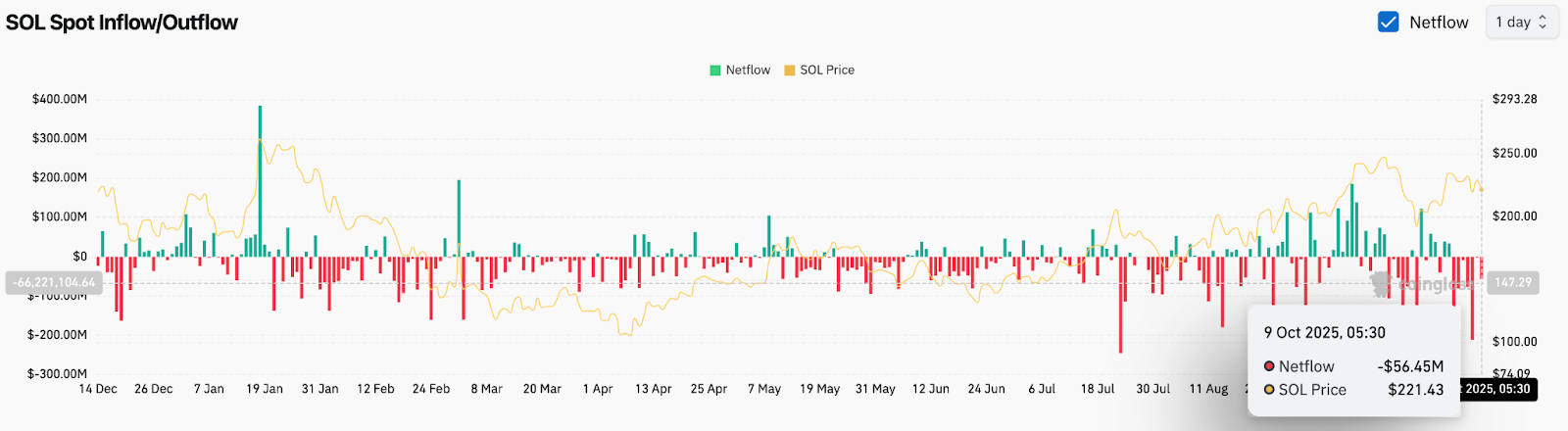Click the -66,221,104.64 crosshair value label
This screenshot has width=1568, height=431.
pos(54,283)
